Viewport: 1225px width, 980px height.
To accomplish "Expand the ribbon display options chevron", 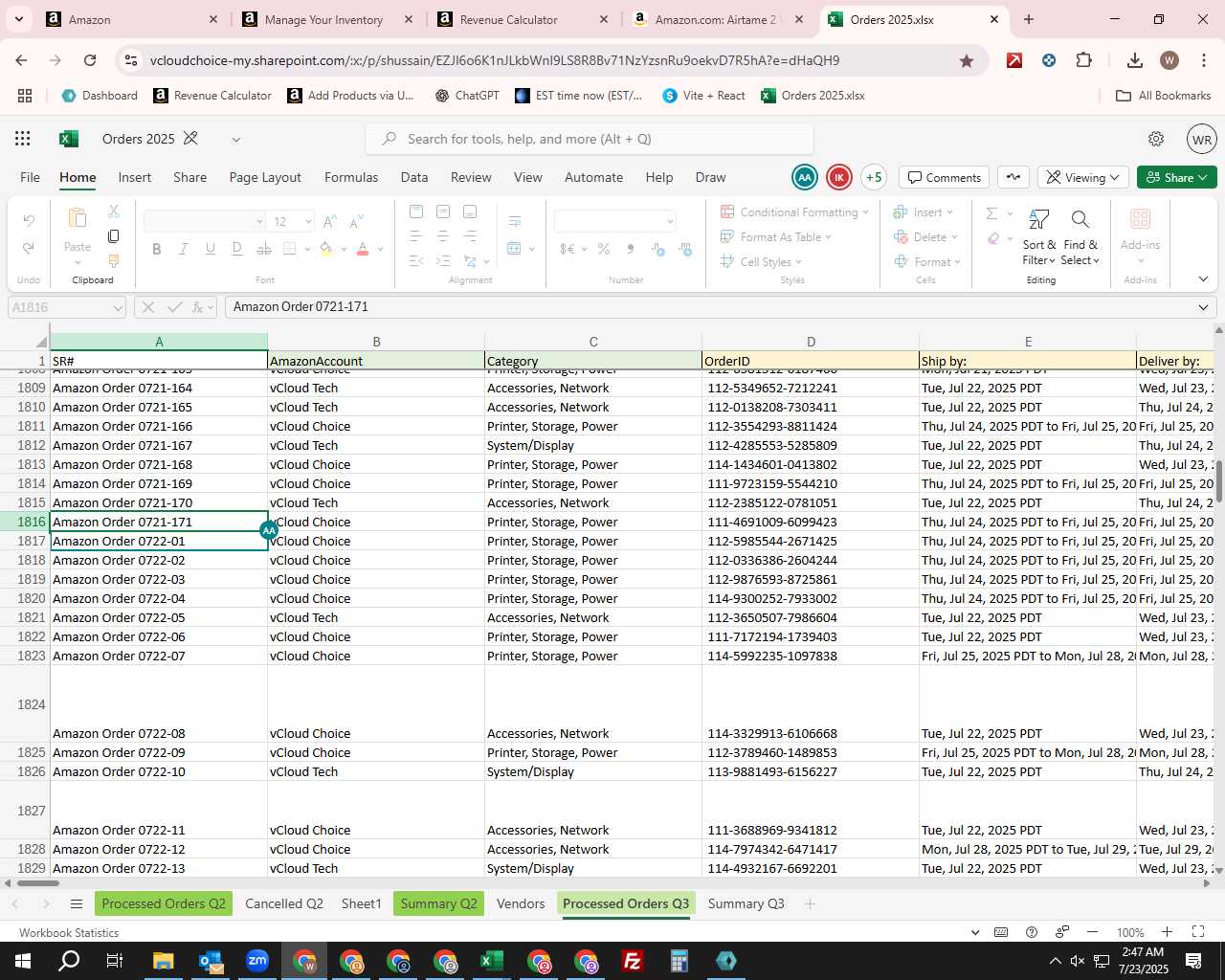I will (1203, 279).
